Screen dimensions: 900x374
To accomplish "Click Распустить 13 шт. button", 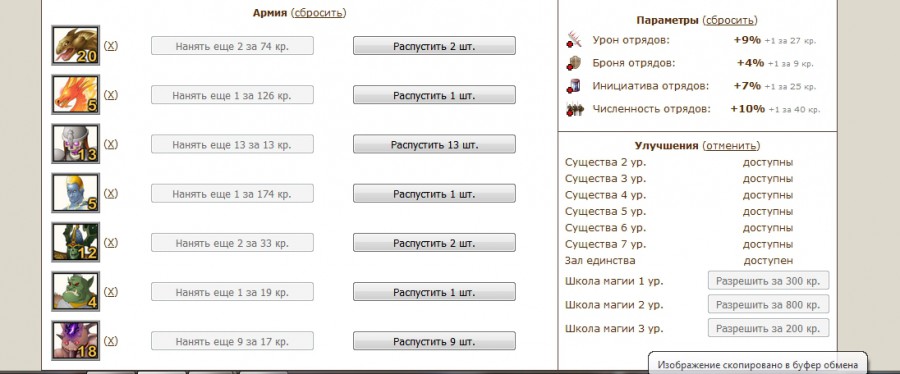I will [435, 145].
